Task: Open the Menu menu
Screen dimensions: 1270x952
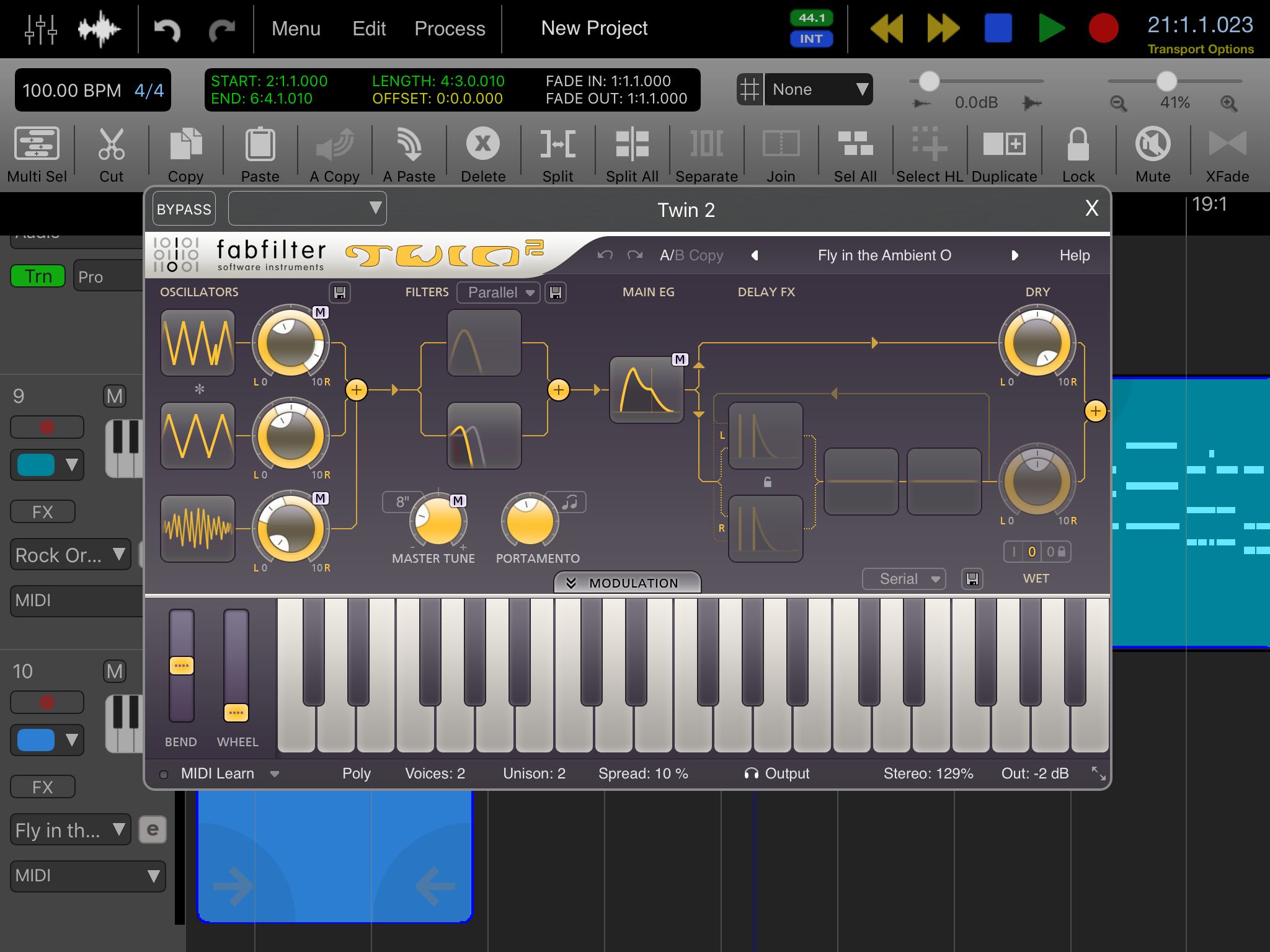Action: 296,29
